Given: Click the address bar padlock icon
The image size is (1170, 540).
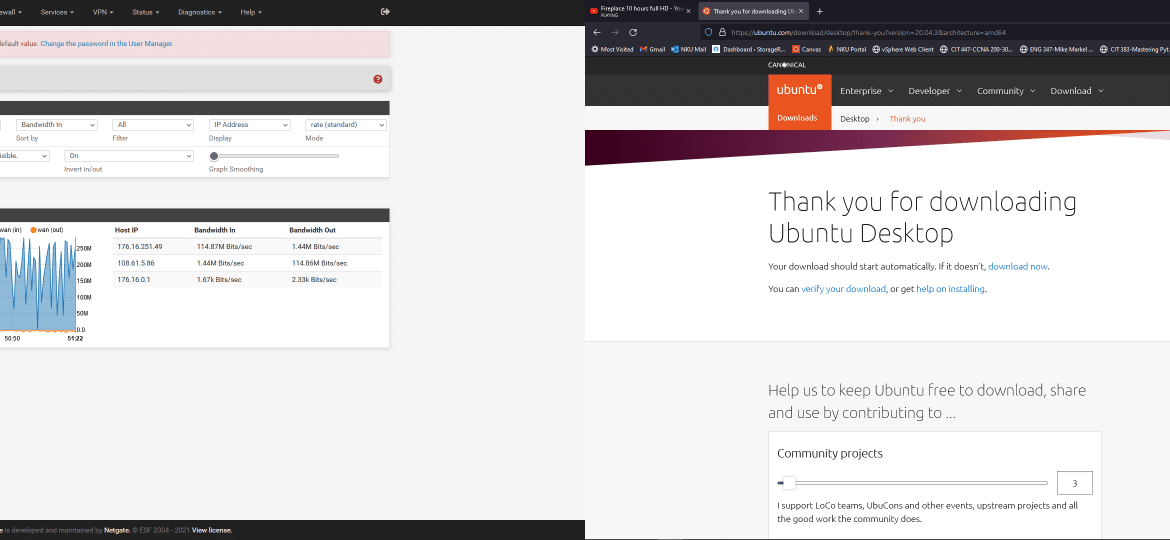Looking at the screenshot, I should (x=722, y=32).
